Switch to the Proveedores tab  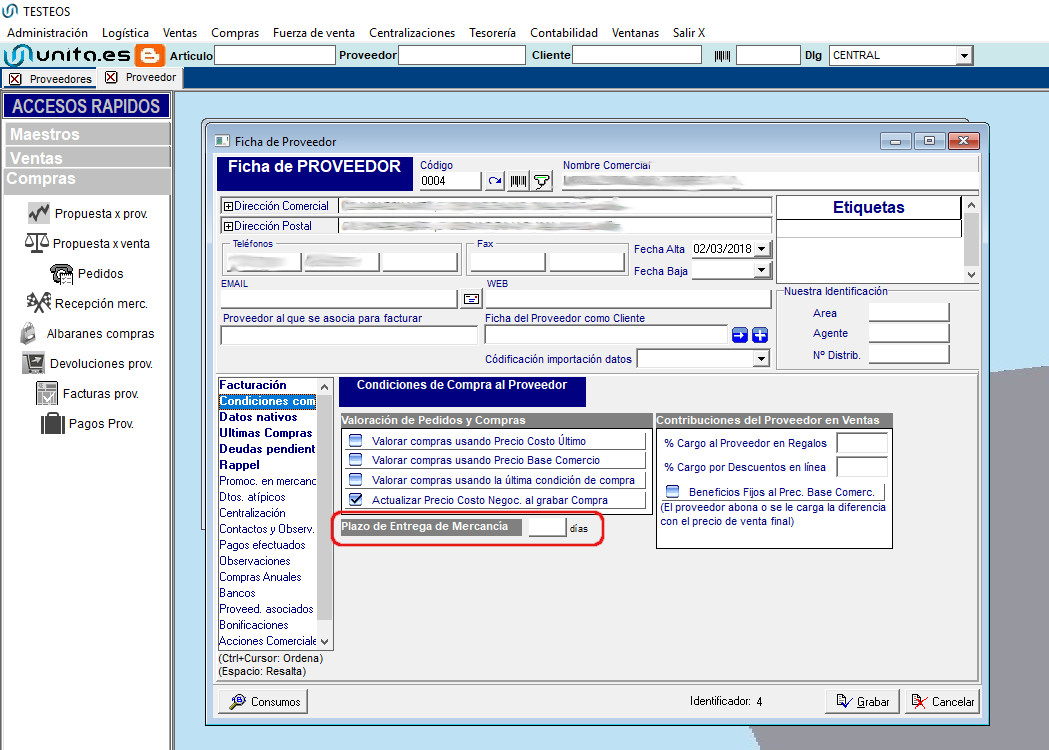point(60,79)
